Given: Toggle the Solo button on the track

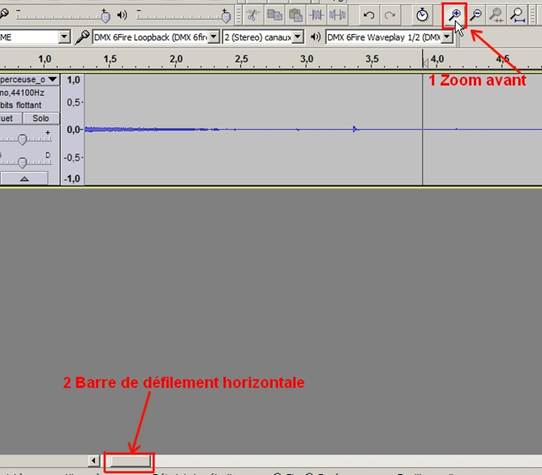Looking at the screenshot, I should (x=41, y=118).
